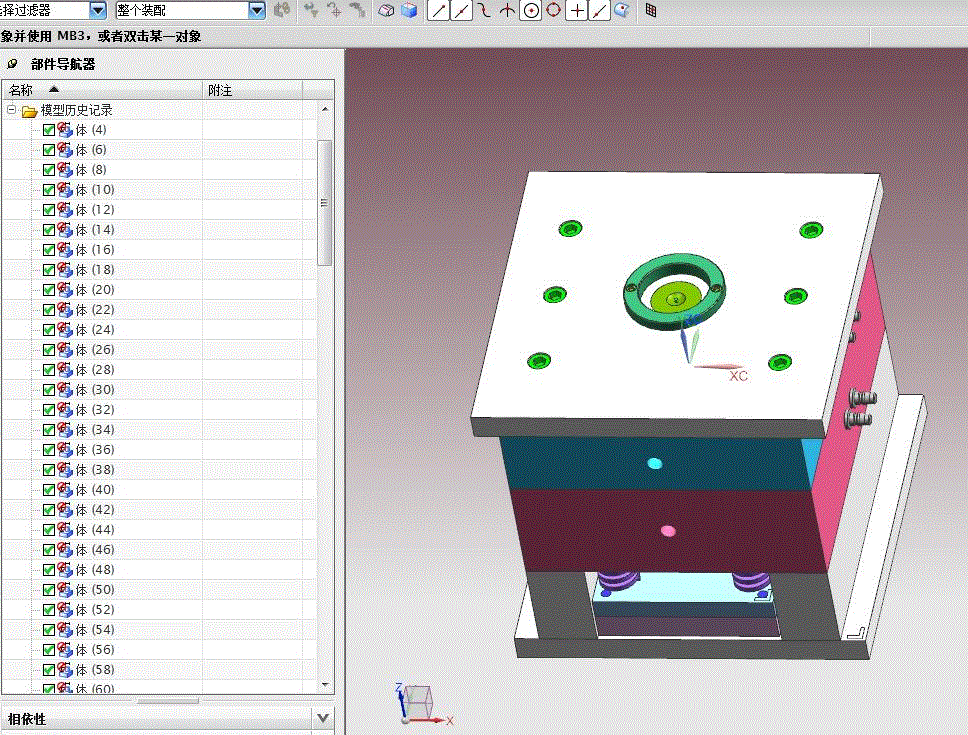Select the blue solid cube toolbar icon
The height and width of the screenshot is (735, 968).
click(x=408, y=10)
